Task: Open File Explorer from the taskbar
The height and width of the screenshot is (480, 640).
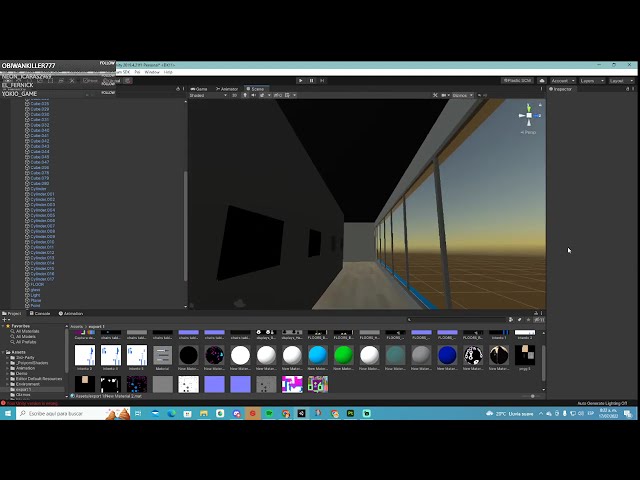Action: coord(204,413)
